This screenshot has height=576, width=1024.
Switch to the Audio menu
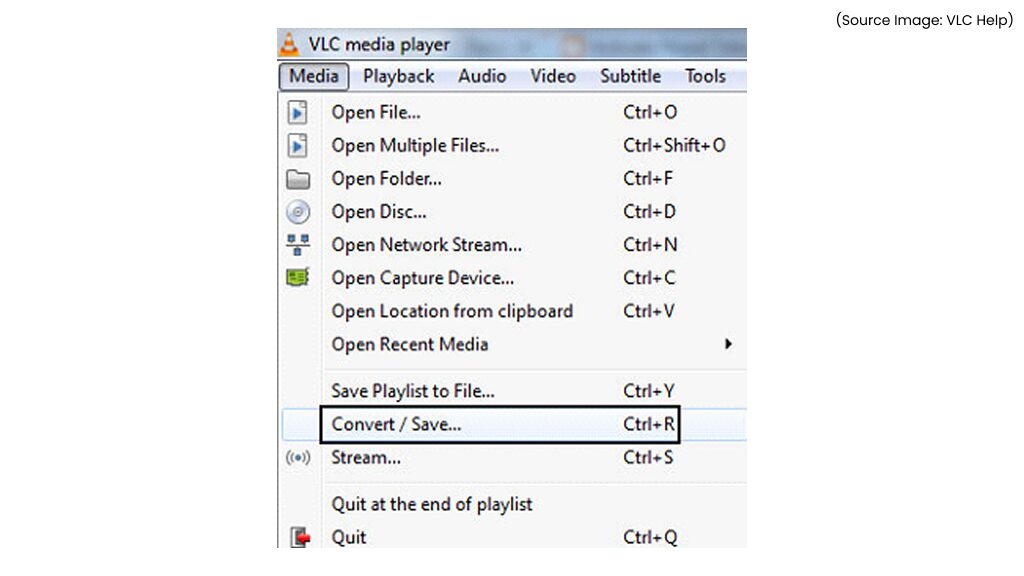coord(482,76)
